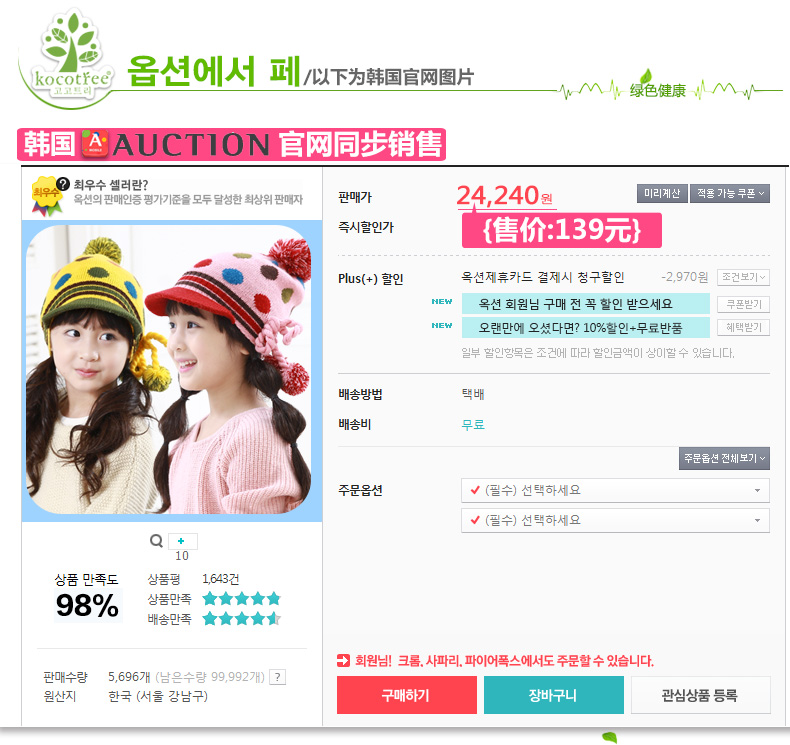Click the 미리계산 button
This screenshot has width=790, height=745.
coord(662,193)
